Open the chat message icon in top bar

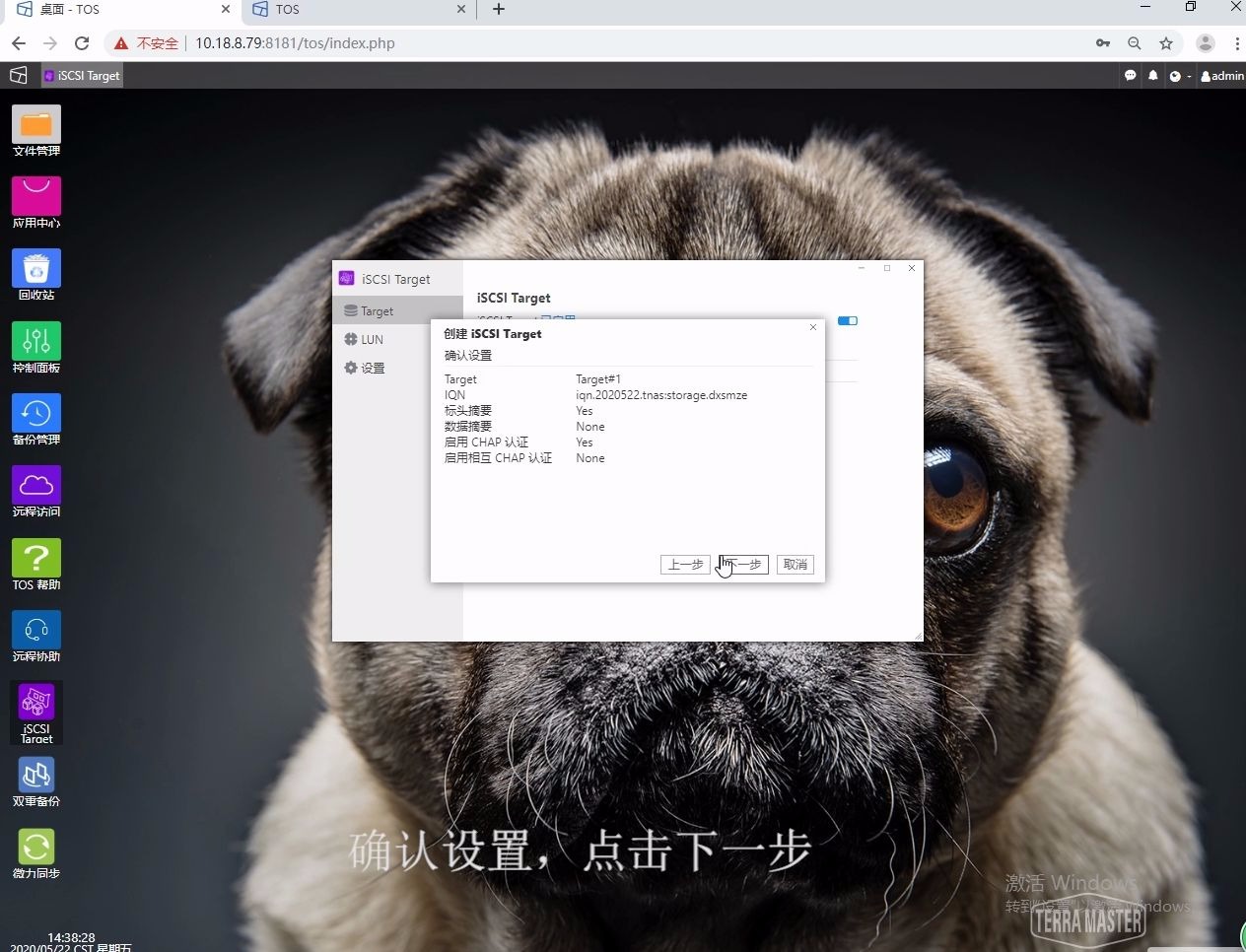(1130, 76)
